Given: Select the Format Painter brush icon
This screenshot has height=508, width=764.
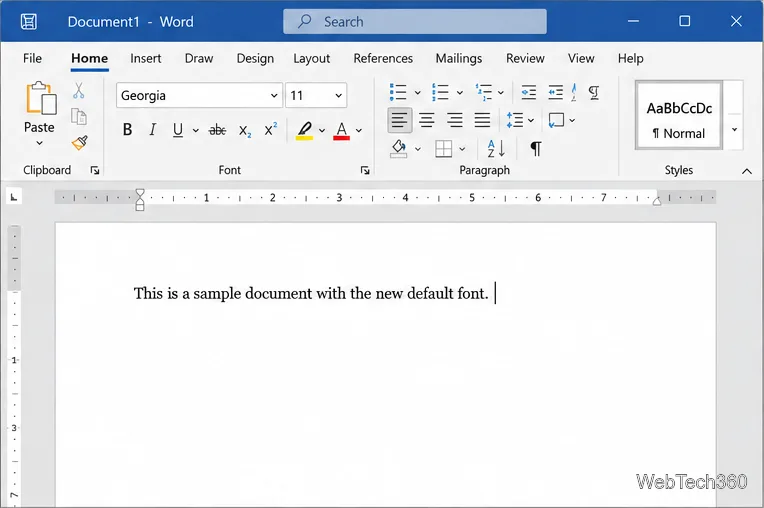Looking at the screenshot, I should click(x=79, y=143).
